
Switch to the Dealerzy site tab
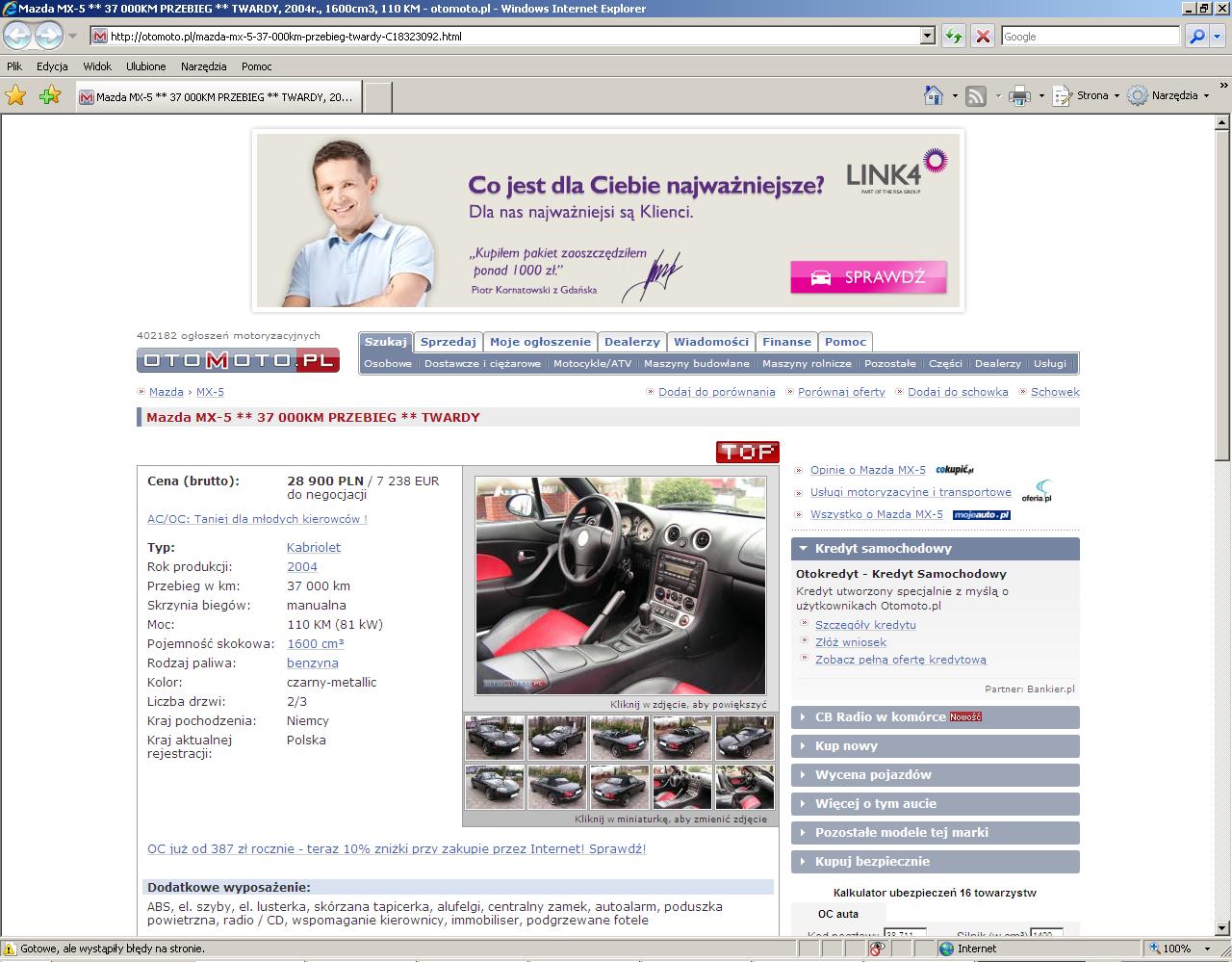(x=632, y=342)
